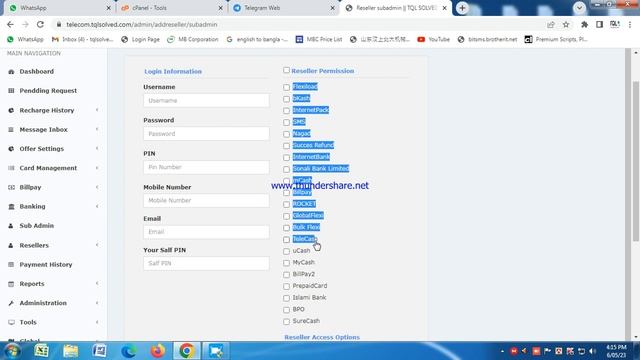This screenshot has height=360, width=640.
Task: Go back using browser back arrow
Action: tap(10, 24)
